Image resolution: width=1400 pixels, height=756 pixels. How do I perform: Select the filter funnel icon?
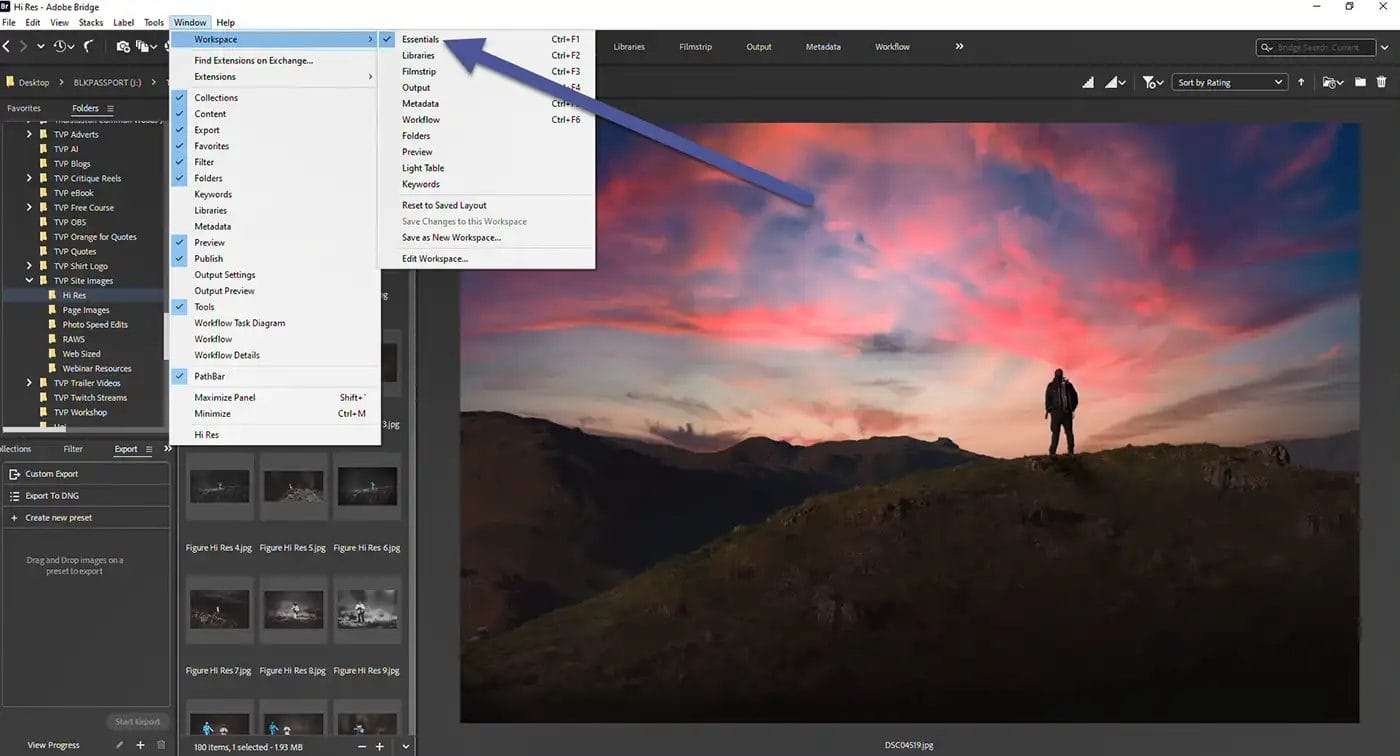[1149, 82]
